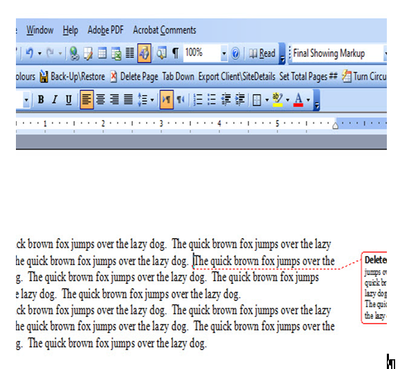This screenshot has height=369, width=400.
Task: Open the Tables and Borders pencil icon
Action: (x=88, y=53)
